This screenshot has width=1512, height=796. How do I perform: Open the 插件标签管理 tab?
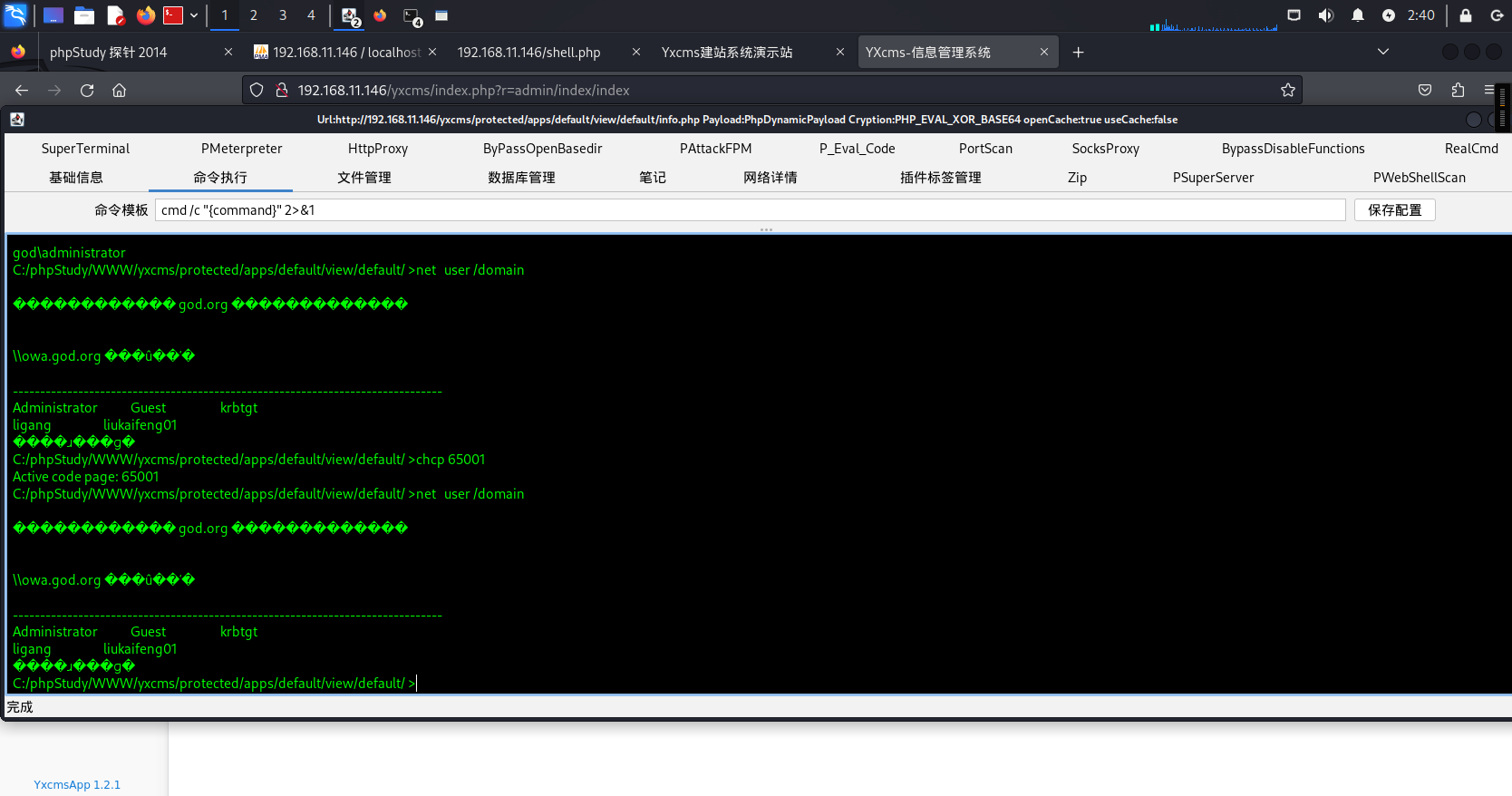point(941,178)
